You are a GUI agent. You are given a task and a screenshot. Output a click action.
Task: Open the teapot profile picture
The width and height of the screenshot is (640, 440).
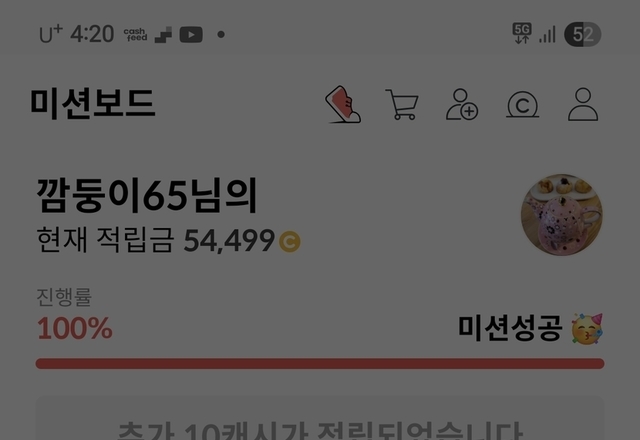pos(562,215)
